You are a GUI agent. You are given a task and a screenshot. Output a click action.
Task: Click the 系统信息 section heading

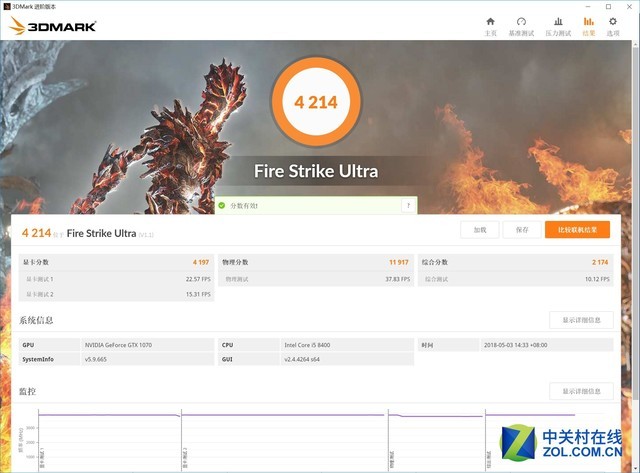coord(36,320)
